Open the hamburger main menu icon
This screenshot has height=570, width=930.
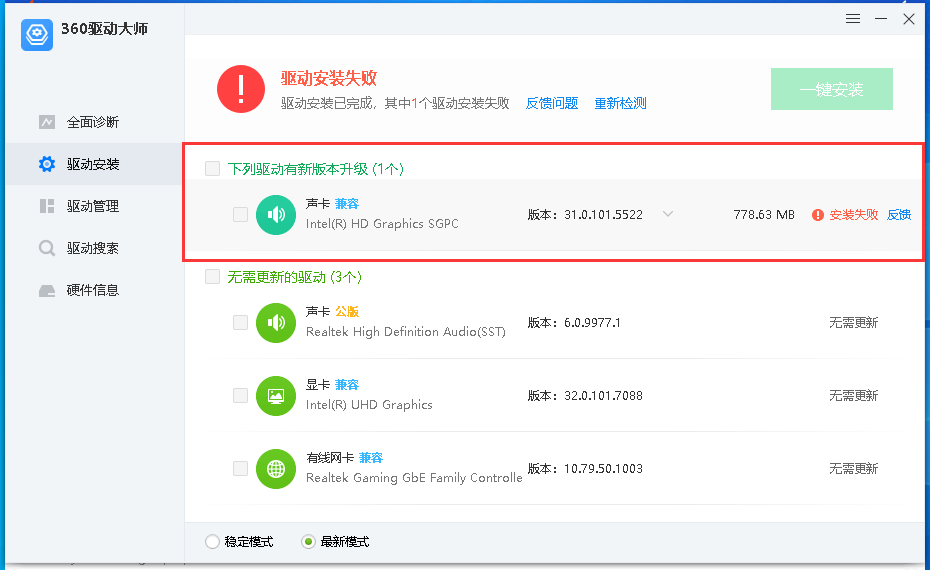coord(853,19)
